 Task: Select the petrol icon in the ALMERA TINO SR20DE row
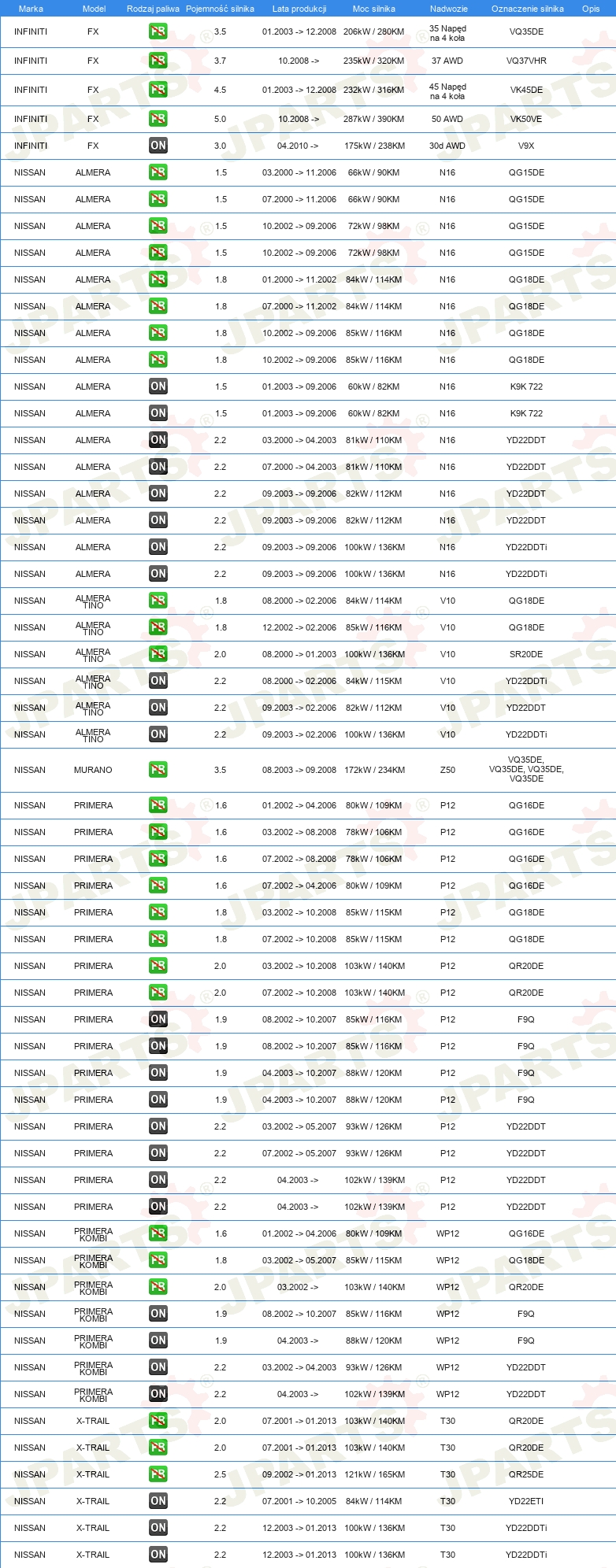pos(158,654)
